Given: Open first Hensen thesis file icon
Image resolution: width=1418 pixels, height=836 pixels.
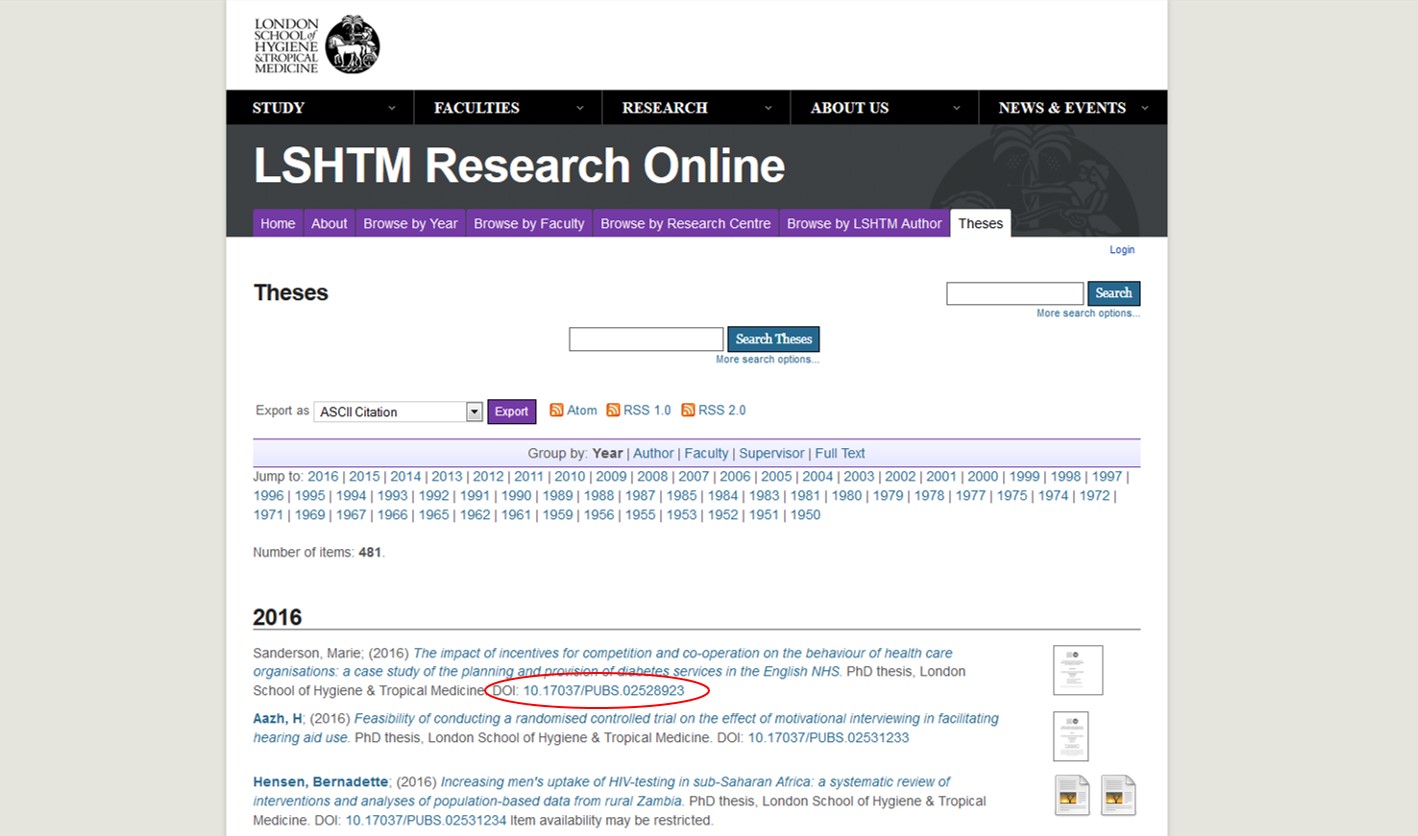Looking at the screenshot, I should point(1072,795).
